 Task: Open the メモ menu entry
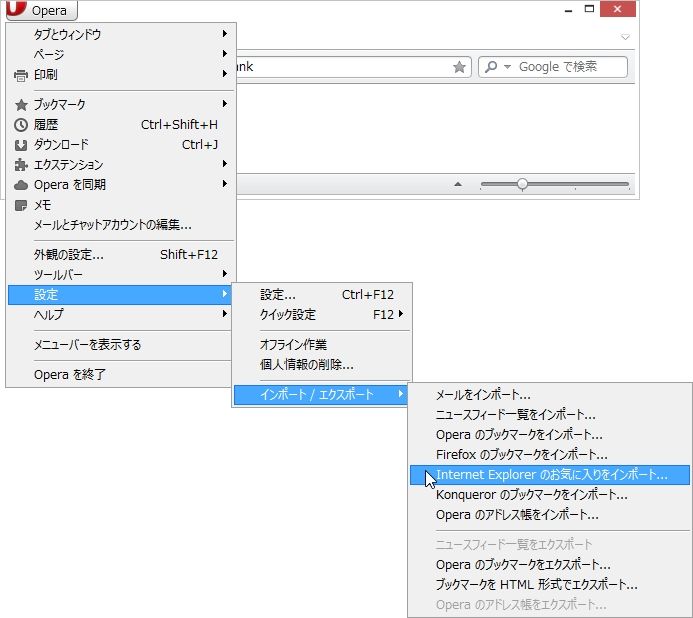122,205
